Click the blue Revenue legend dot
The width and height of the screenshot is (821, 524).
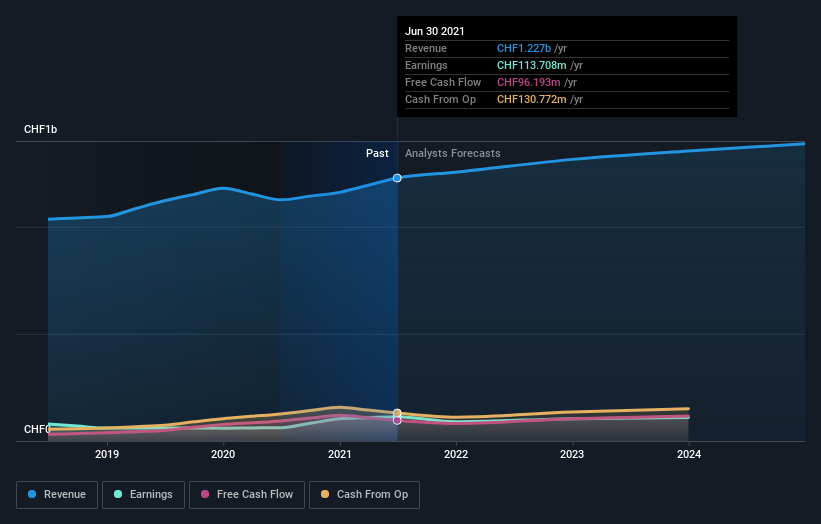(x=32, y=494)
